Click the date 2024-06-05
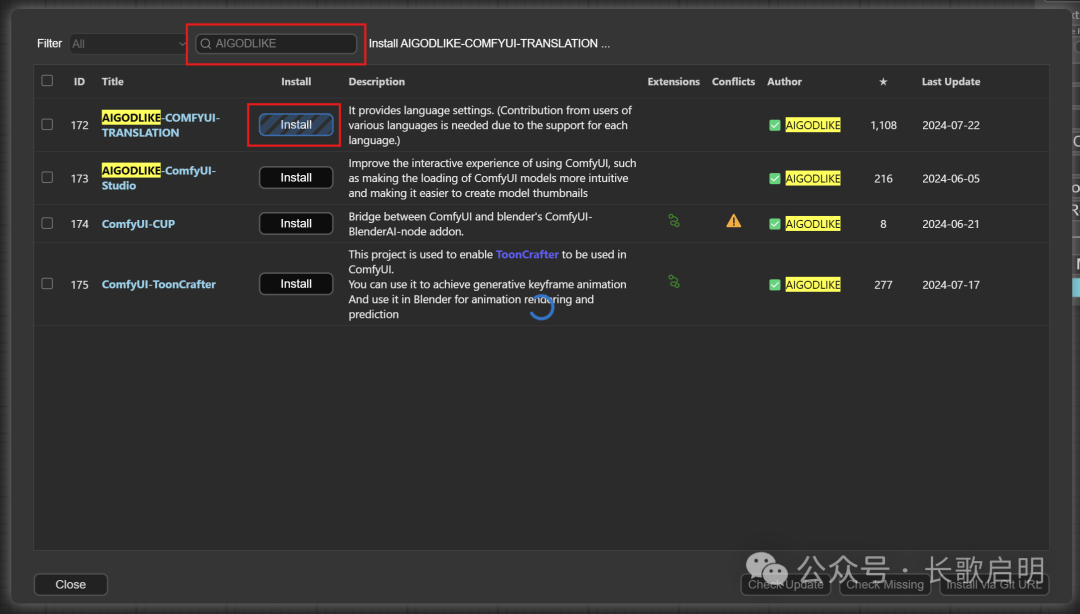 coord(951,178)
